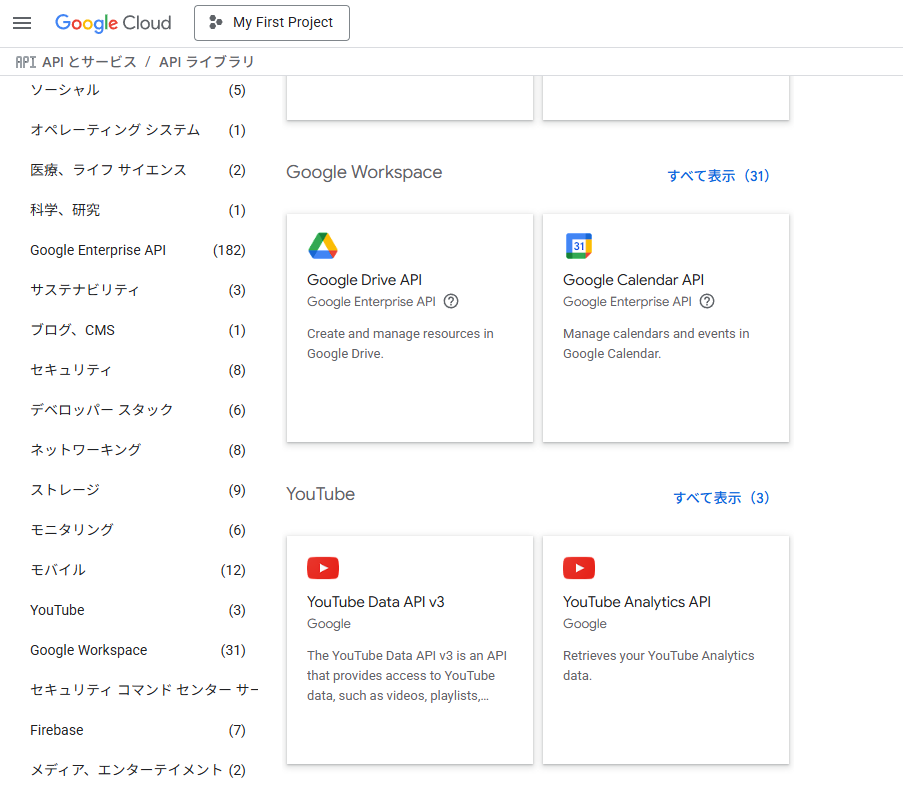Click the Google Calendar 31 icon
The image size is (903, 797).
pos(579,246)
